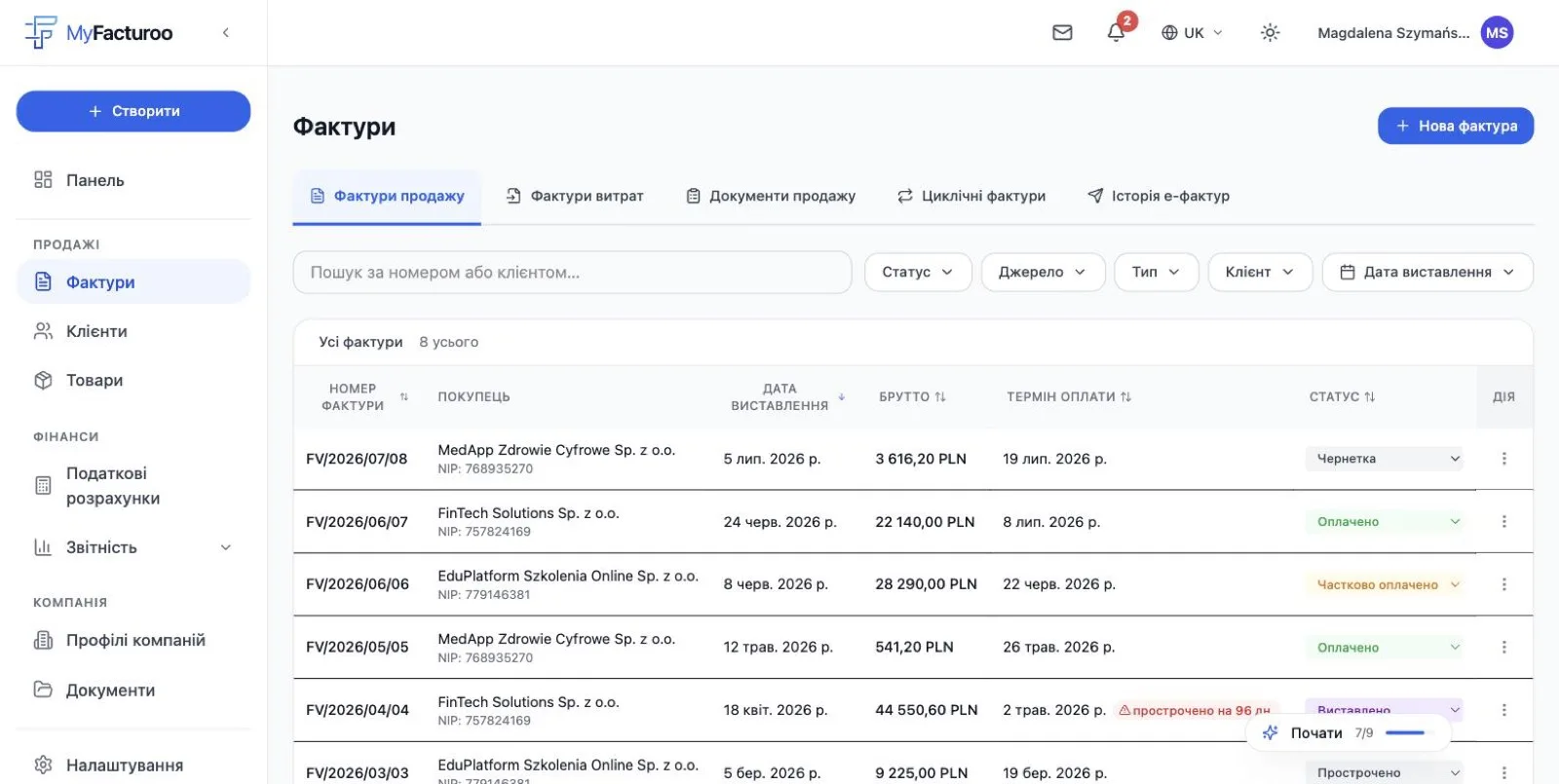Open row actions for FV/2026/07/08

pos(1503,459)
